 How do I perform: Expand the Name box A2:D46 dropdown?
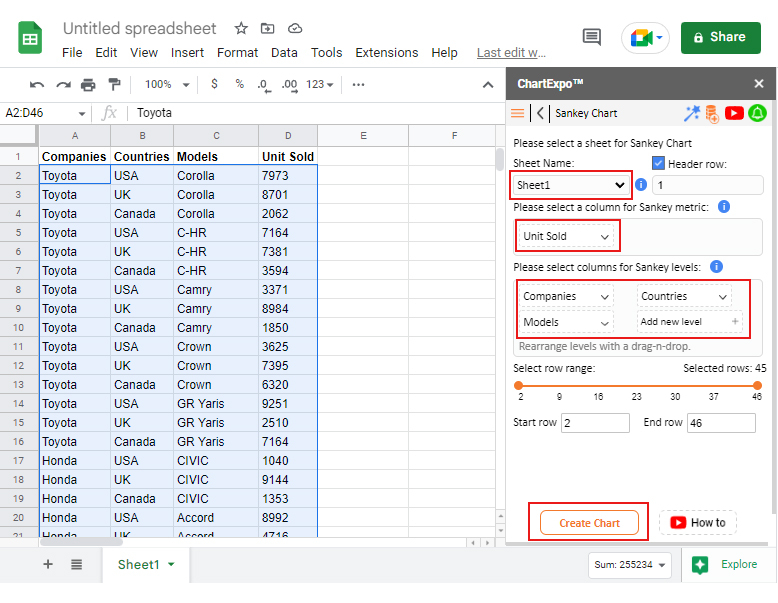[82, 114]
